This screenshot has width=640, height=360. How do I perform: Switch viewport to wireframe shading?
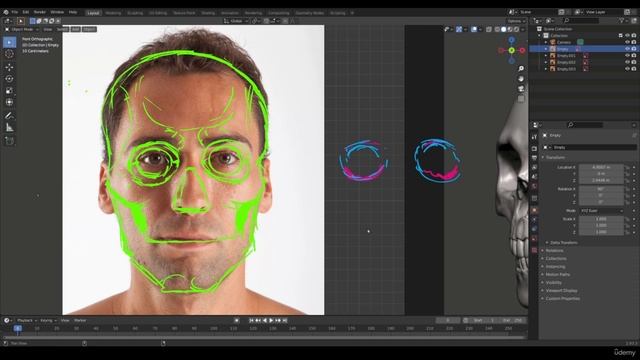pos(497,29)
